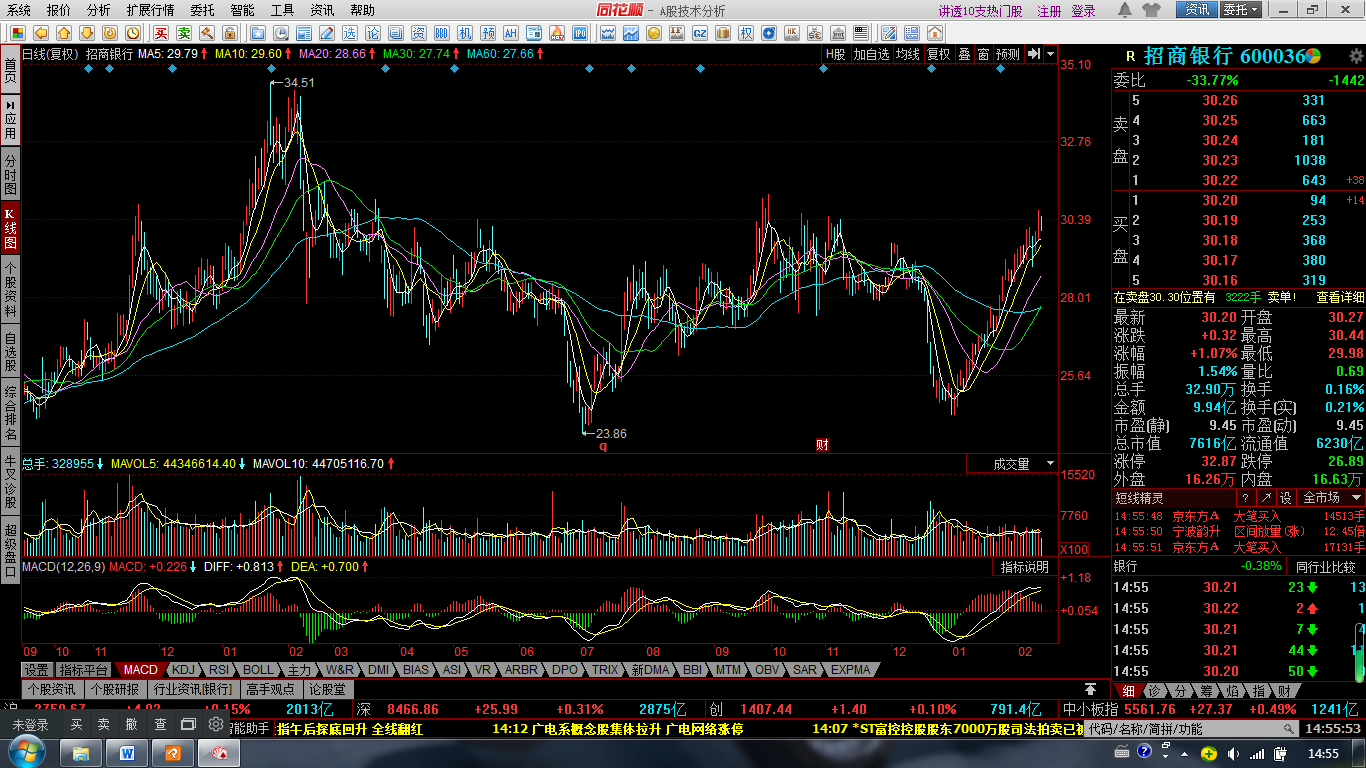This screenshot has height=768, width=1366.
Task: Click the 登录 login link
Action: 1083,11
